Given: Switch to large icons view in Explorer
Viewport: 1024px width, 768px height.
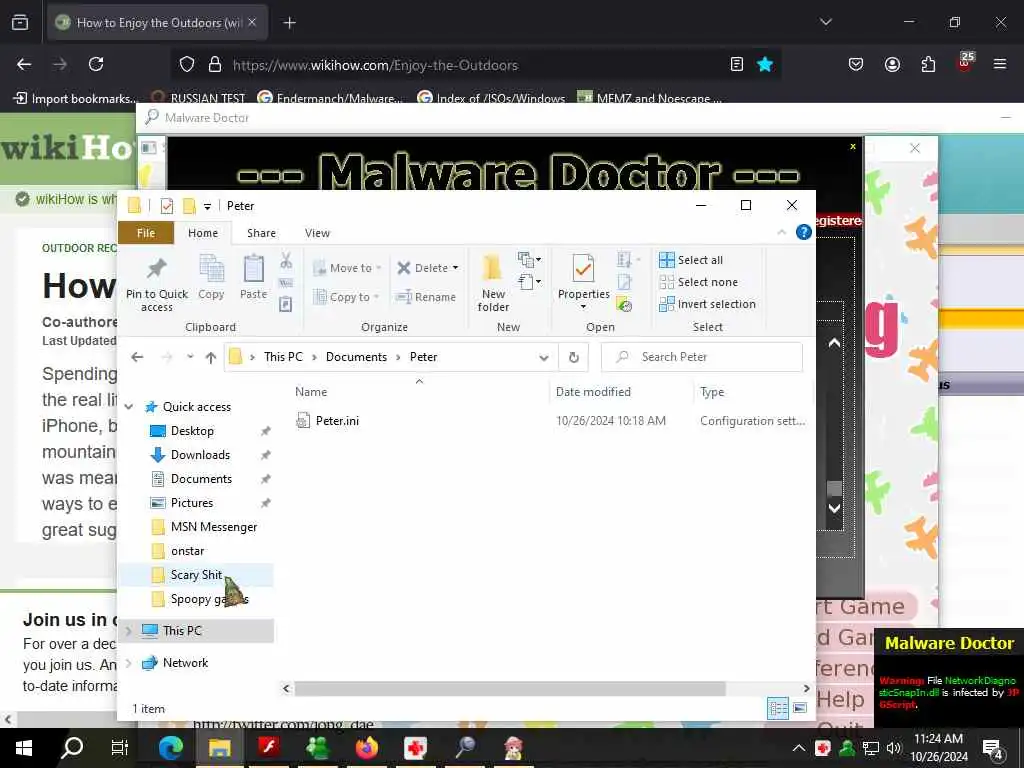Looking at the screenshot, I should click(x=800, y=708).
